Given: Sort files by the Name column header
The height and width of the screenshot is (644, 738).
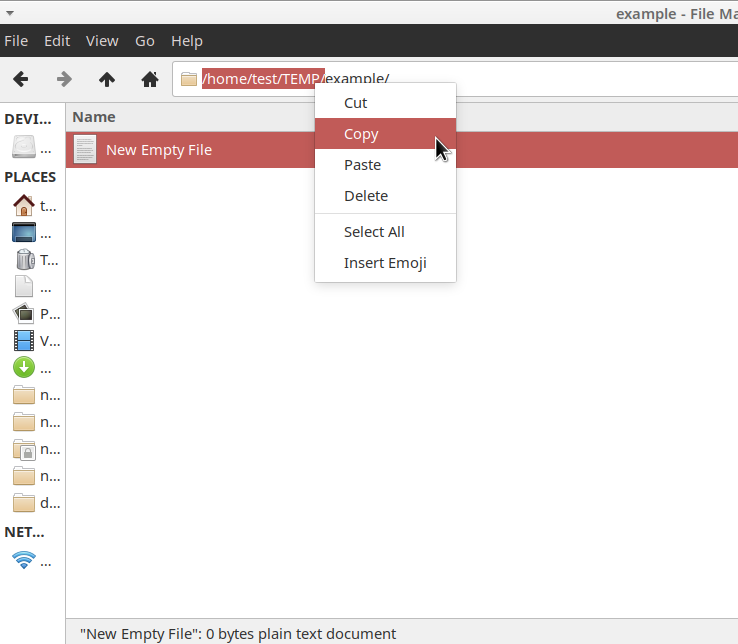Looking at the screenshot, I should click(94, 117).
